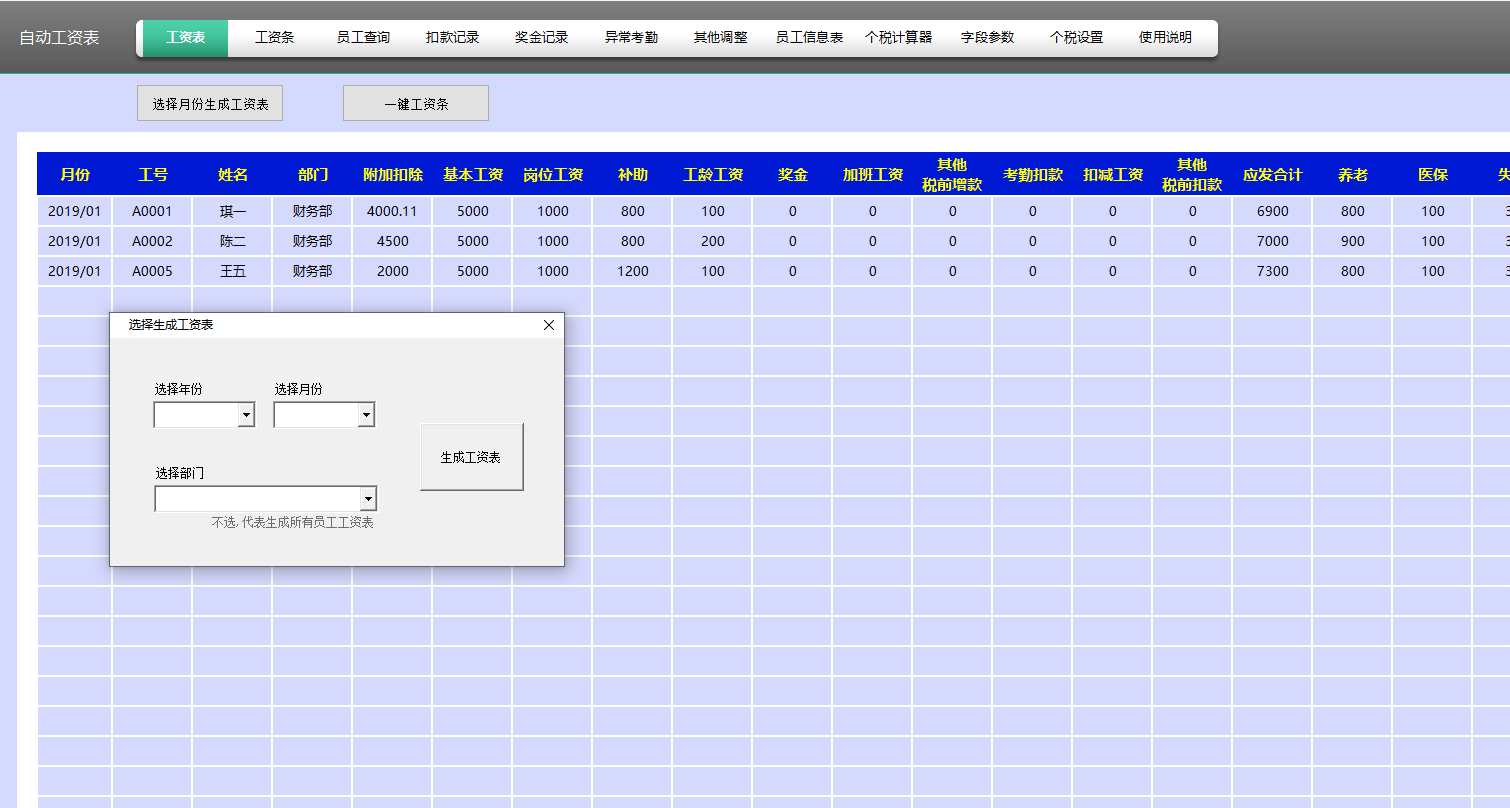Select employee ID cell A0001

(152, 211)
